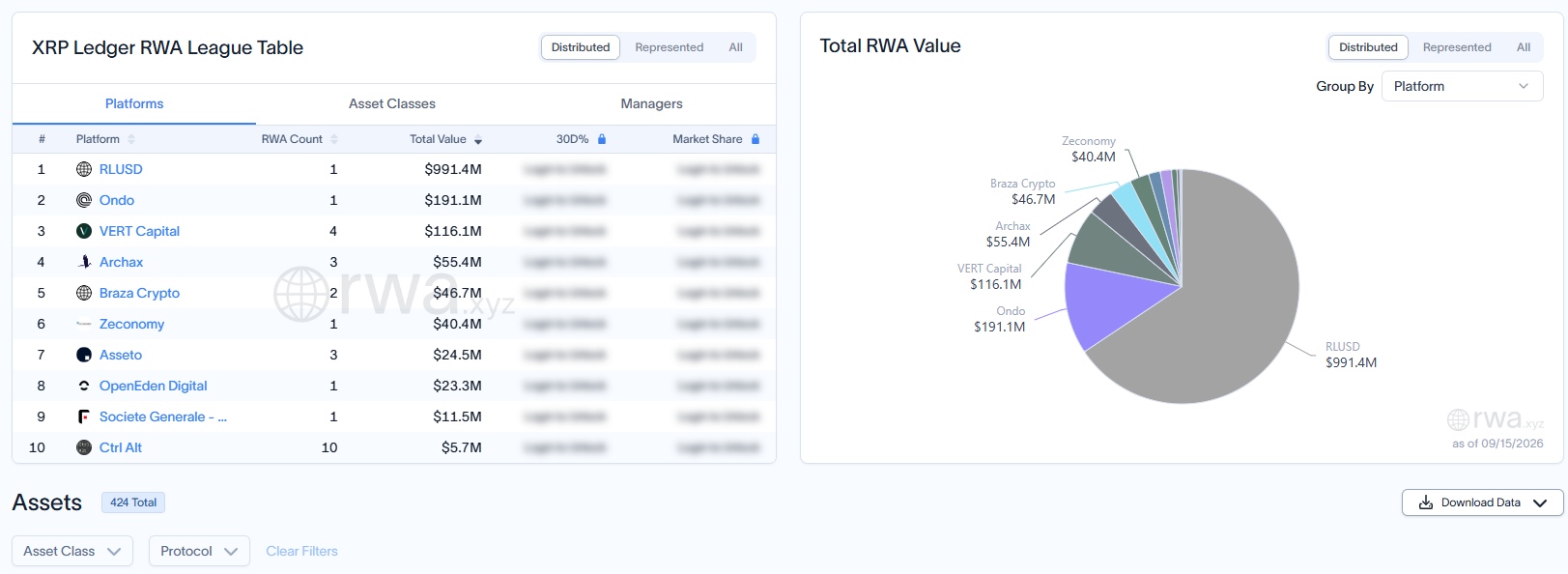Click the RLUSD globe icon
The height and width of the screenshot is (574, 1568).
[84, 169]
